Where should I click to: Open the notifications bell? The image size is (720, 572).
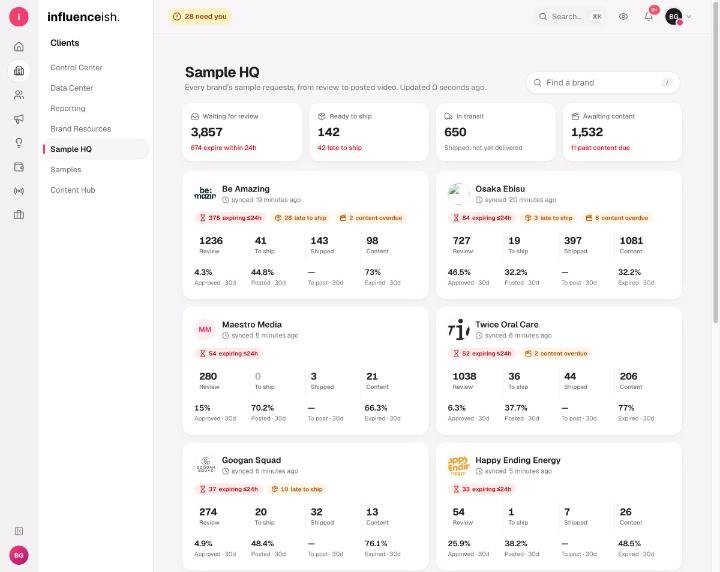(648, 17)
